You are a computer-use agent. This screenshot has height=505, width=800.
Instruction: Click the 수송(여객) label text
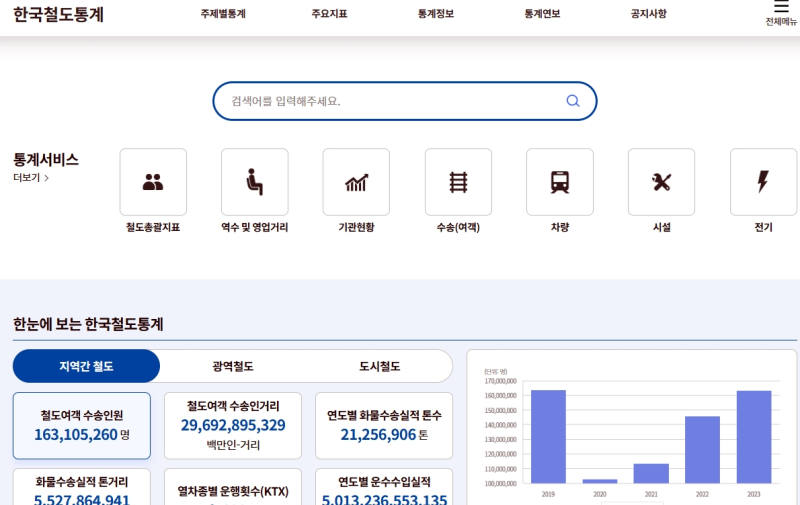458,228
